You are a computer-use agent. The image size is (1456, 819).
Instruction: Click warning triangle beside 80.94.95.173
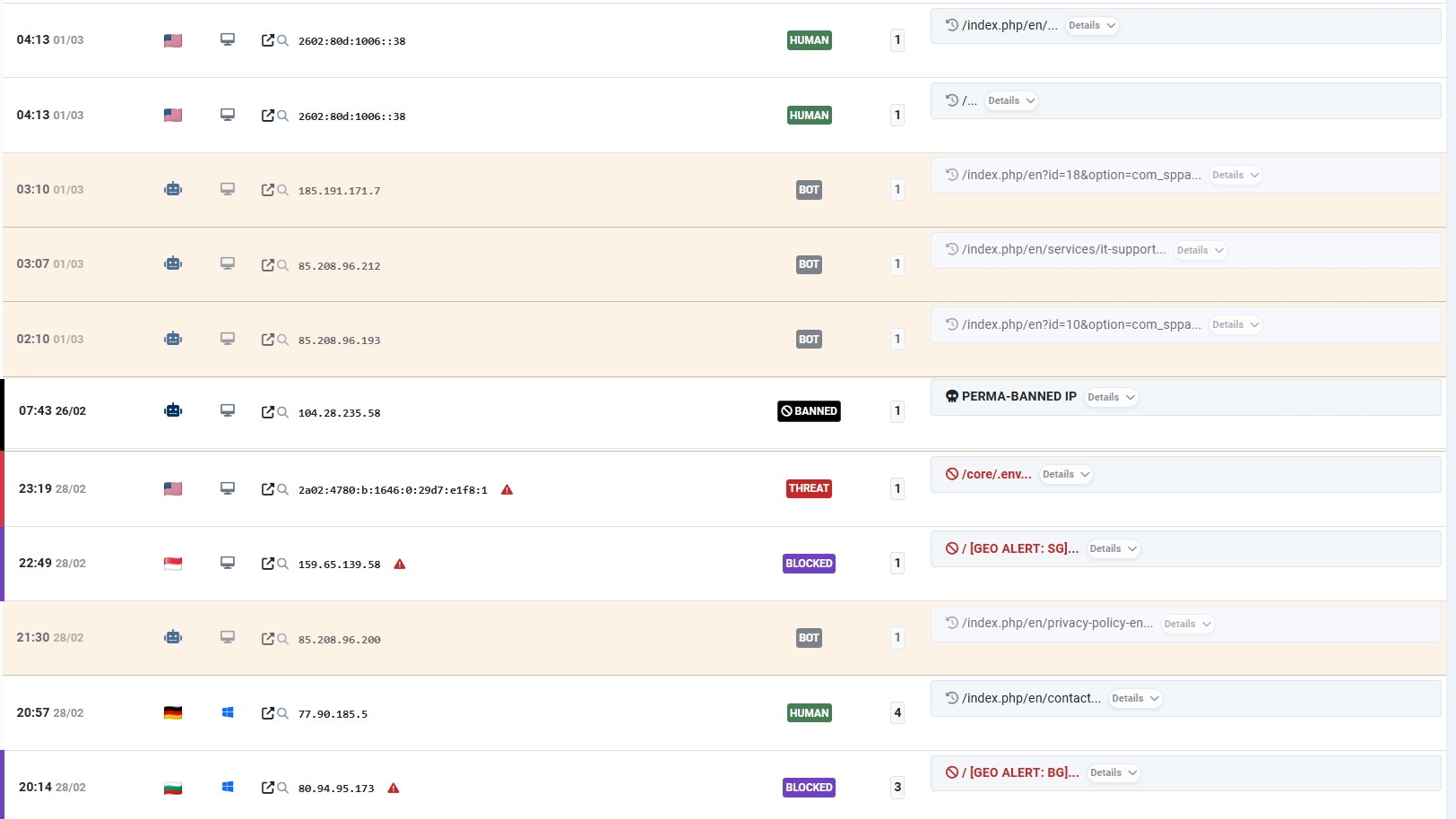tap(394, 789)
